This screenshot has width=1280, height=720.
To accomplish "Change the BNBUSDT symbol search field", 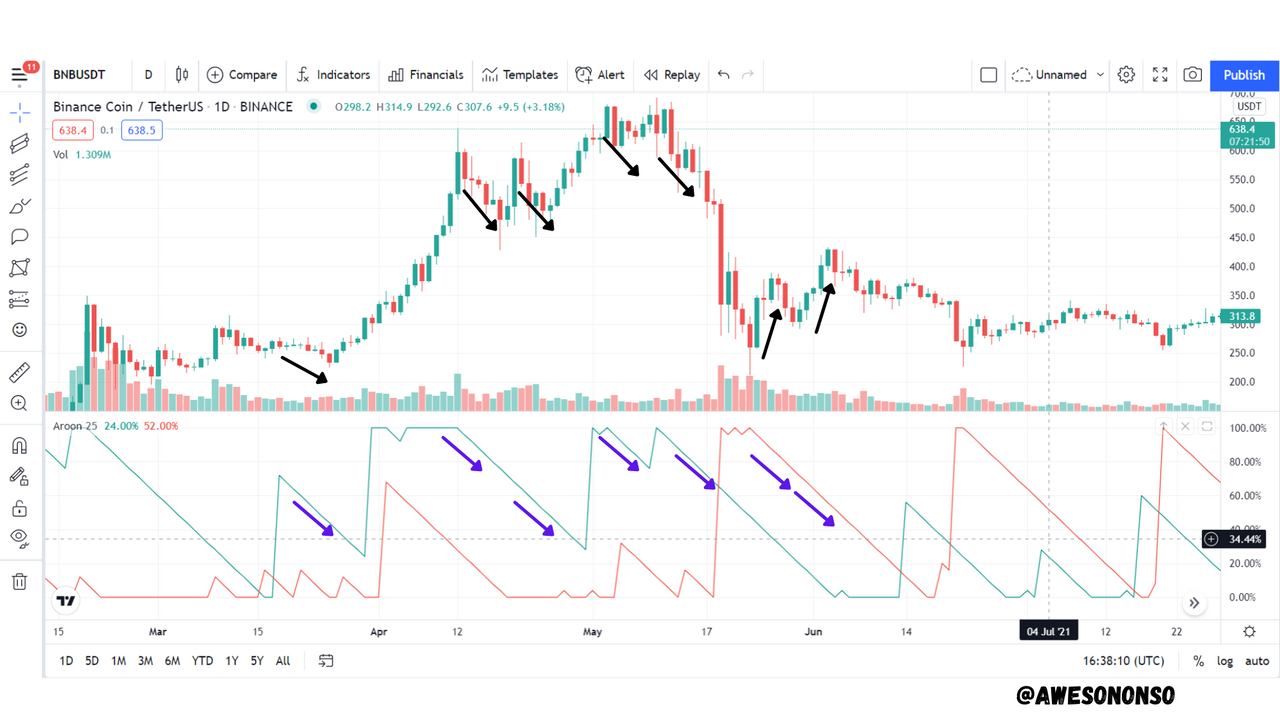I will coord(79,75).
